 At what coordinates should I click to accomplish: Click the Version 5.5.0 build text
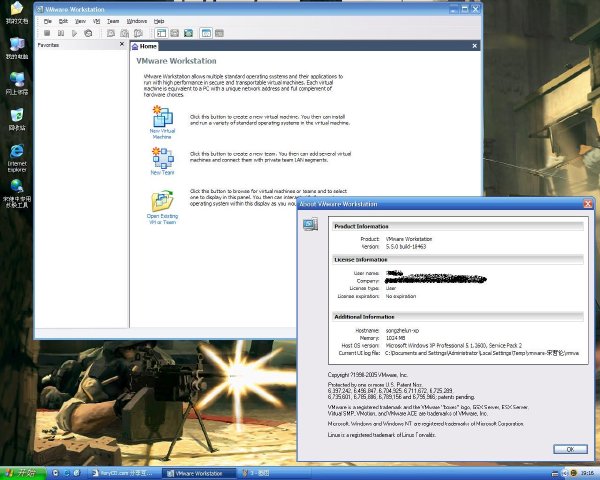tap(406, 247)
